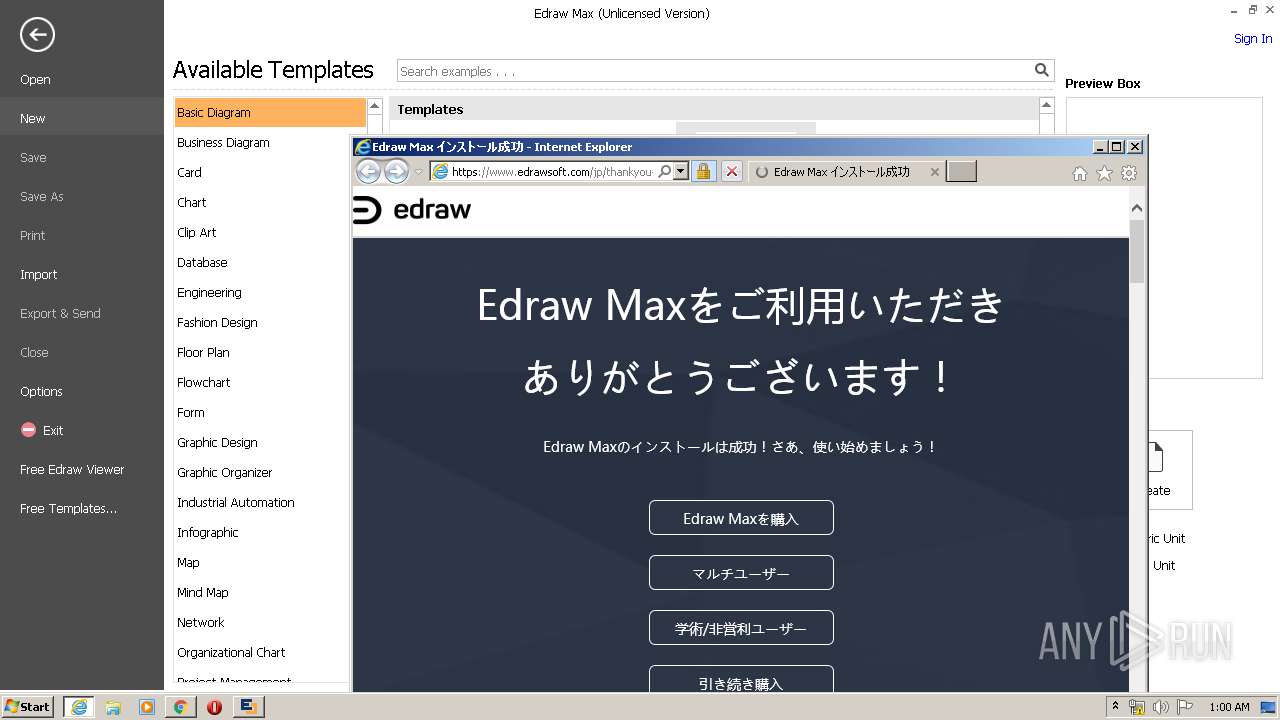The height and width of the screenshot is (720, 1280).
Task: Click IE page scrollbar up arrow
Action: [x=1136, y=207]
